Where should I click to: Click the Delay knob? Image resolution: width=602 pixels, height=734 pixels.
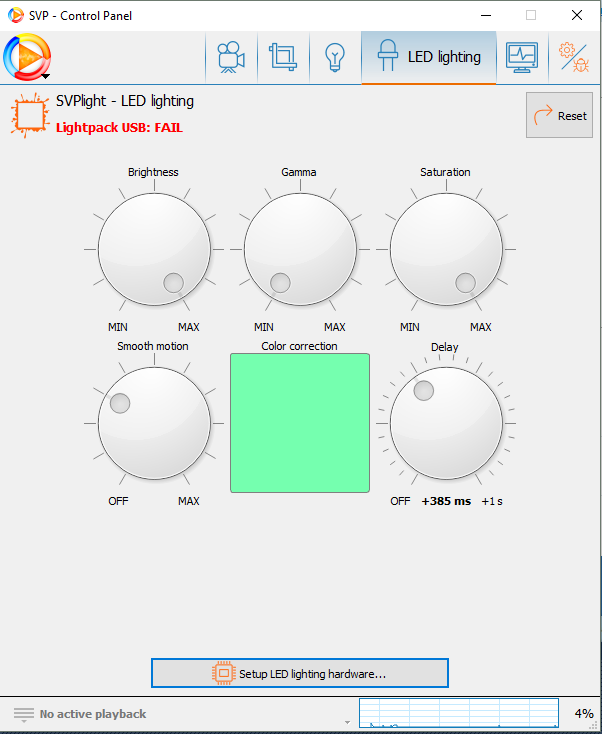click(445, 423)
